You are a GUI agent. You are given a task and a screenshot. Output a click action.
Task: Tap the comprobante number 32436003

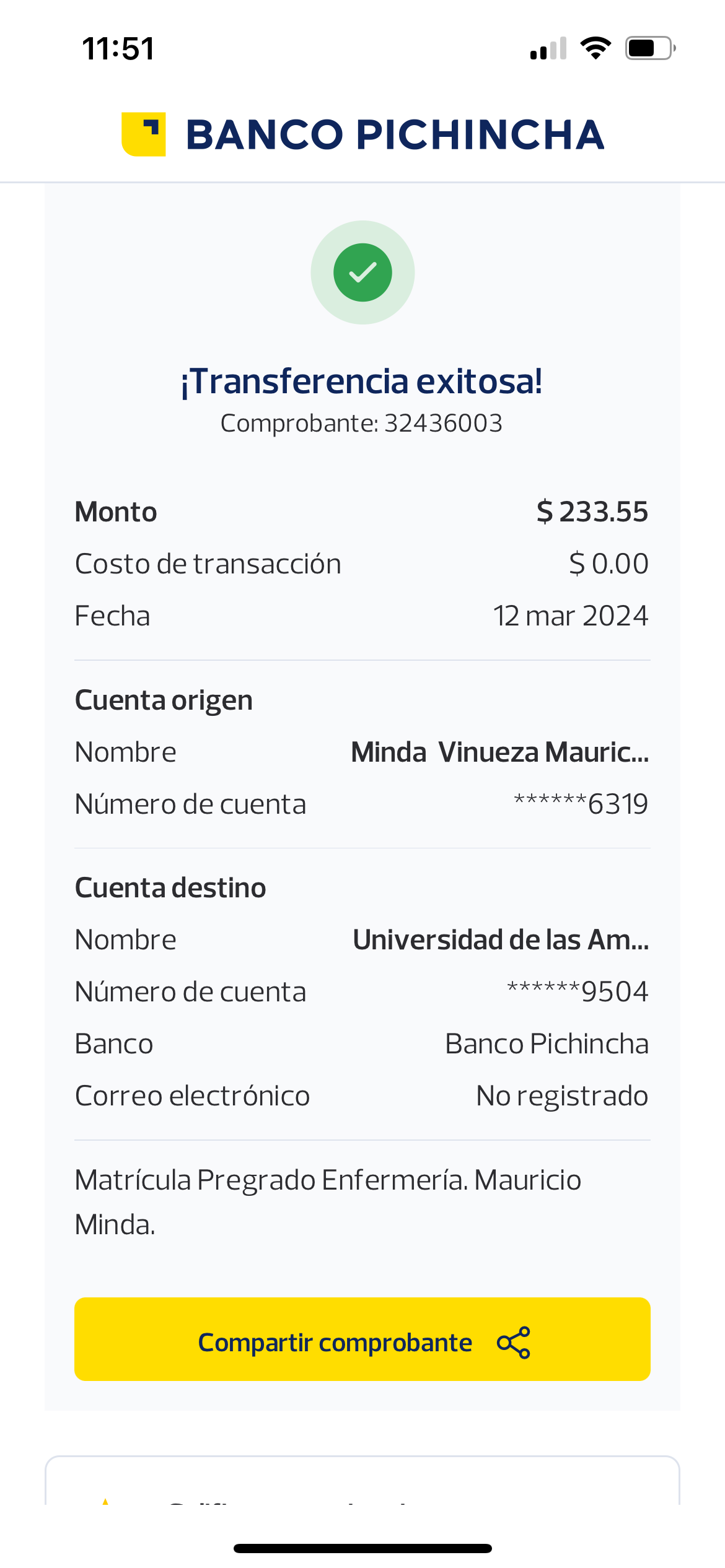pos(443,424)
